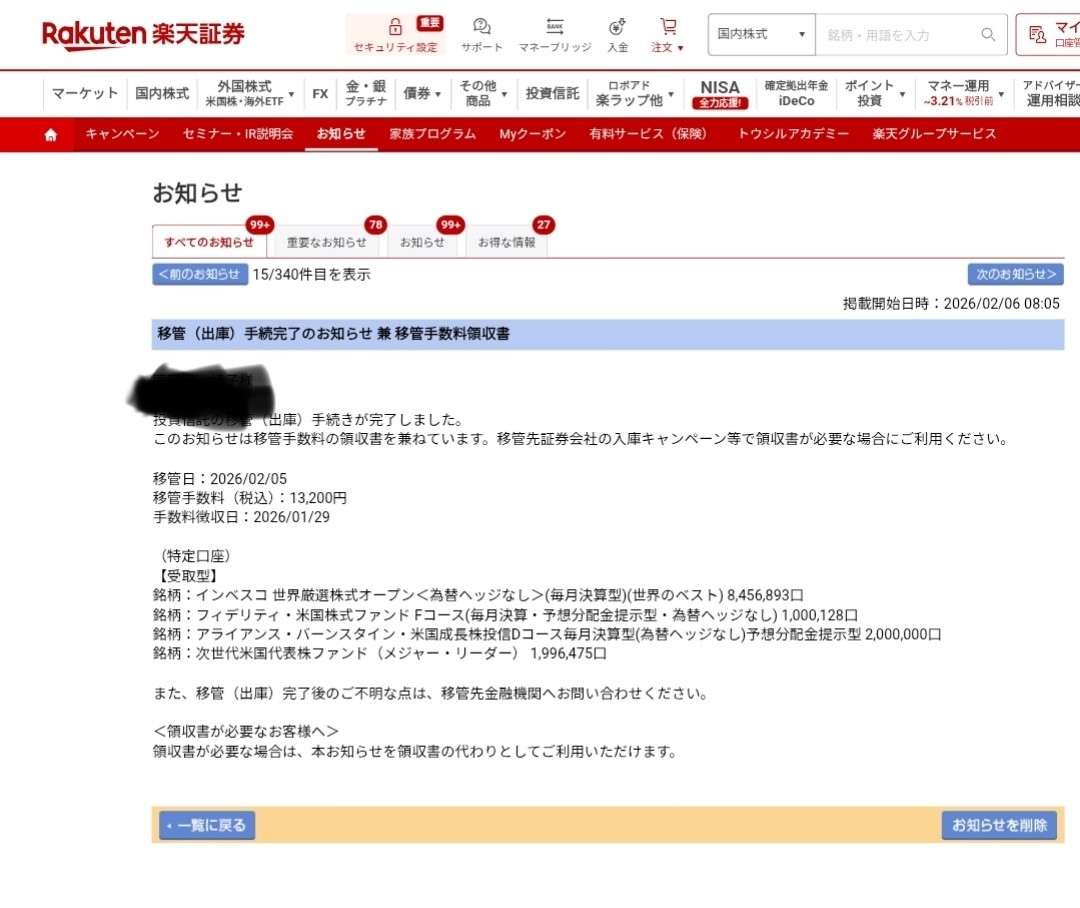
Task: Select the お得な情報 tab
Action: click(x=506, y=242)
